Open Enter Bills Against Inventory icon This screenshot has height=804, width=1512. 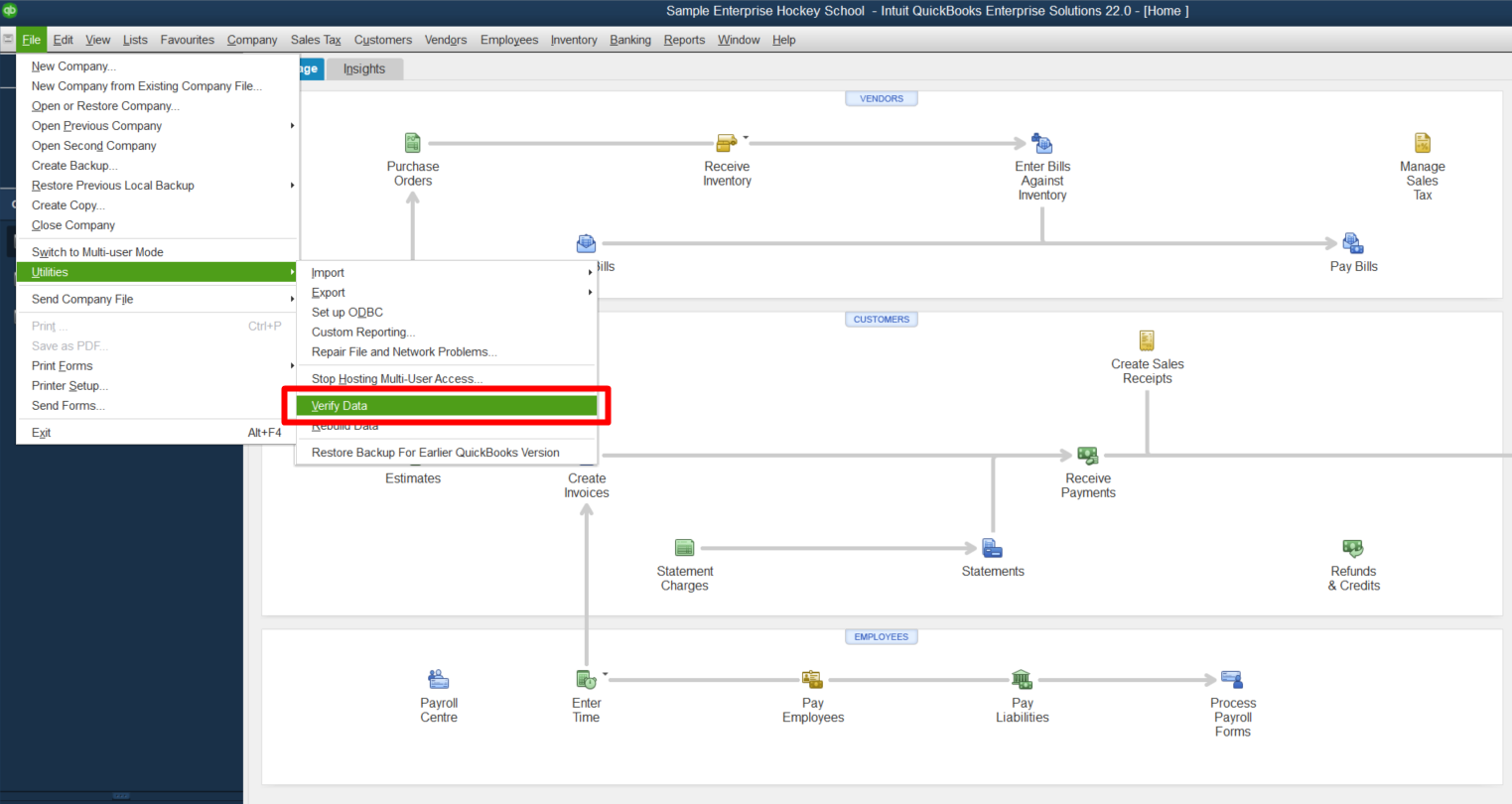coord(1041,143)
